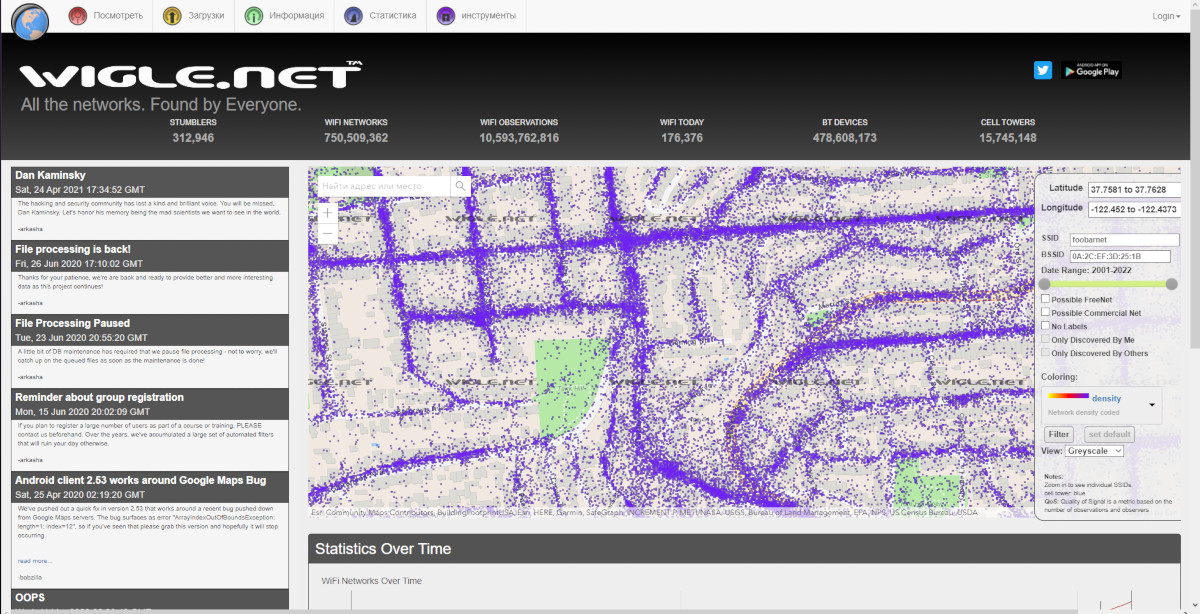Check Only Discovered By Me
Image resolution: width=1200 pixels, height=614 pixels.
[1045, 340]
